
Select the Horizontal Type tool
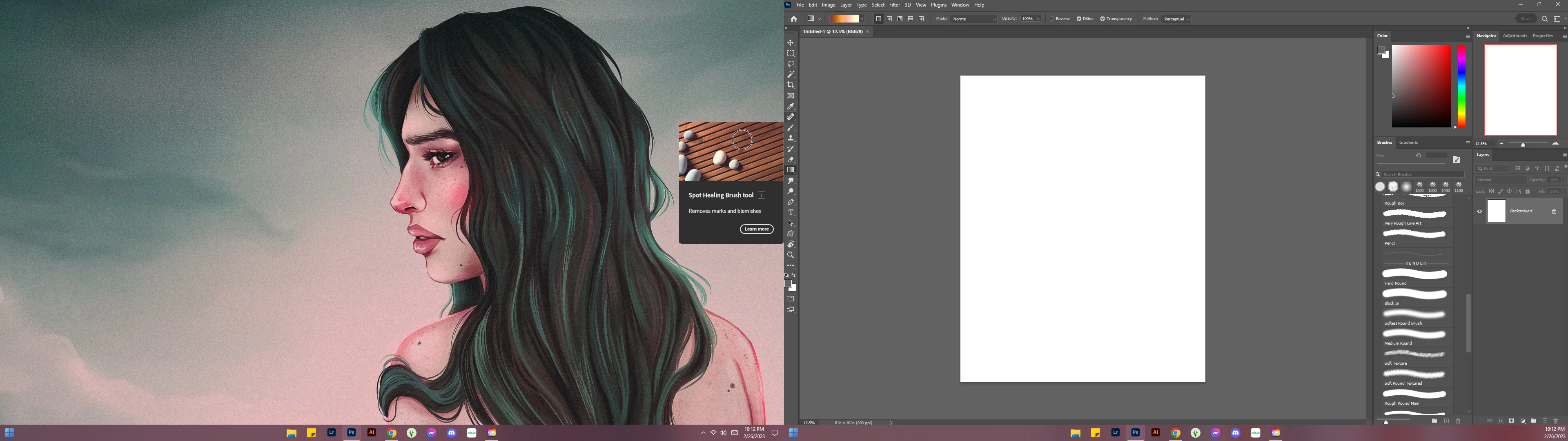pyautogui.click(x=791, y=213)
